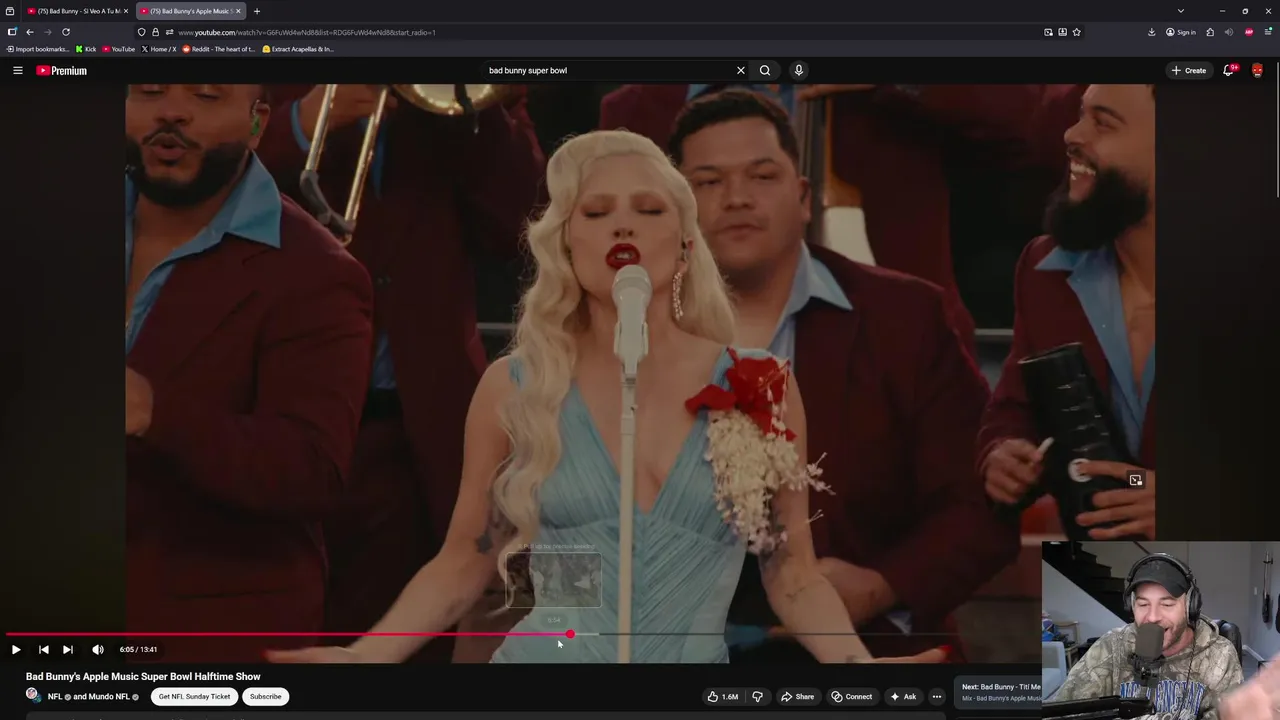Viewport: 1280px width, 720px height.
Task: Open the Extract Acapellas bookmark
Action: point(297,49)
